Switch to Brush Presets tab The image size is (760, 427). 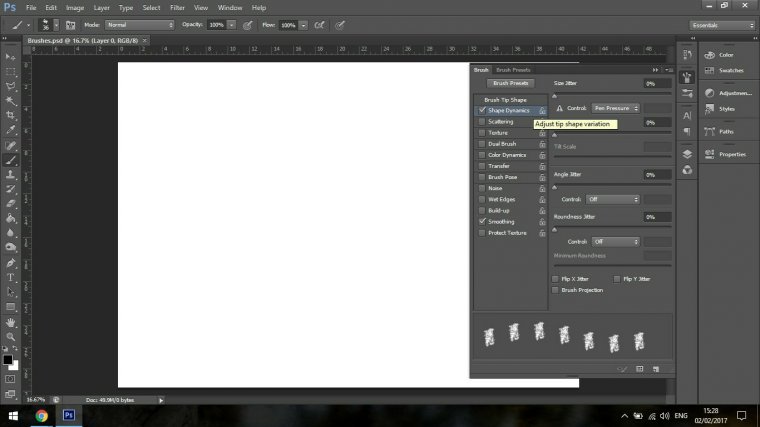tap(513, 70)
